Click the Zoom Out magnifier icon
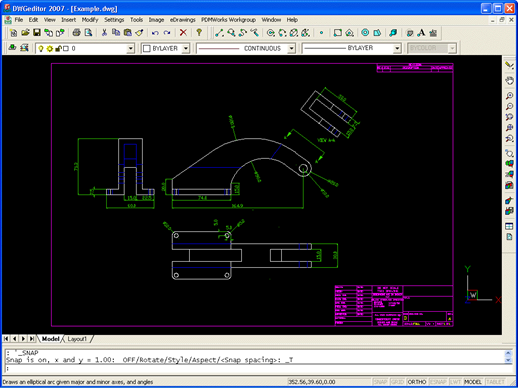This screenshot has height=388, width=518. pos(509,106)
